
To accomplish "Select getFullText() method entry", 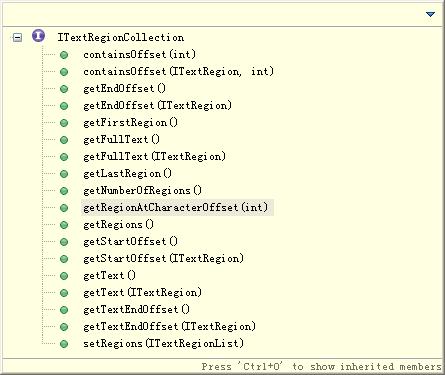I will click(122, 139).
